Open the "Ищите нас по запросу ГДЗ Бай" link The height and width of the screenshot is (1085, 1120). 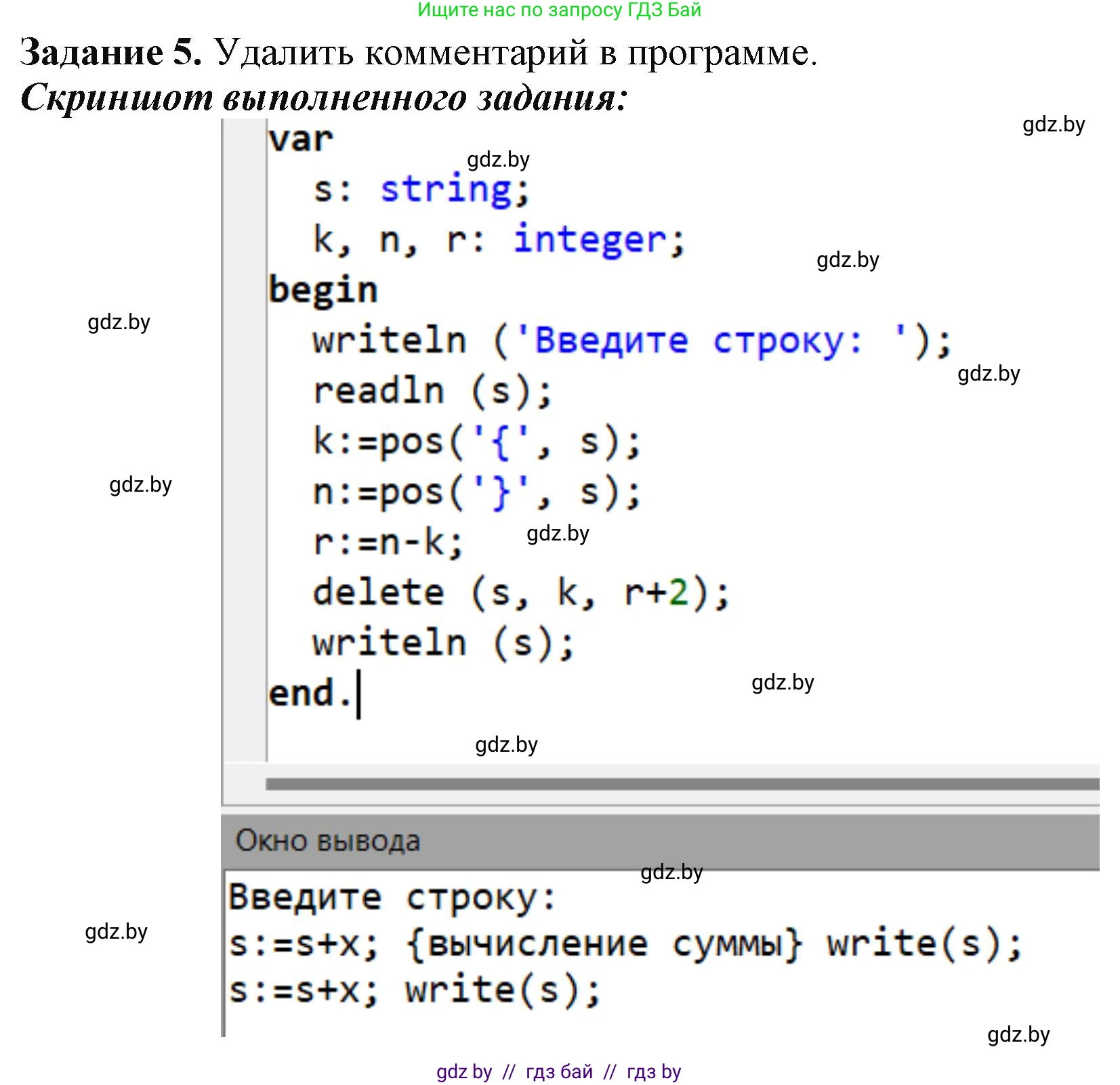(x=560, y=11)
